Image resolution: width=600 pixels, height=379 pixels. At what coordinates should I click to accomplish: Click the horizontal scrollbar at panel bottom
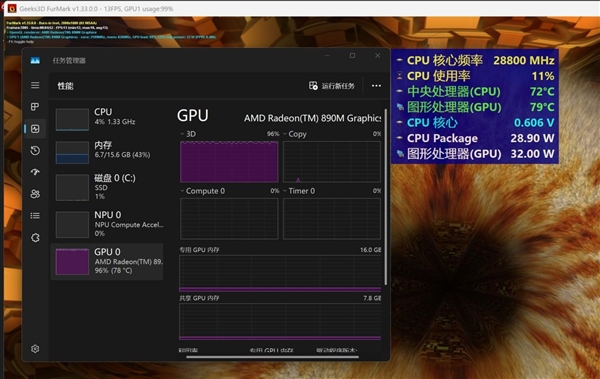coord(272,357)
